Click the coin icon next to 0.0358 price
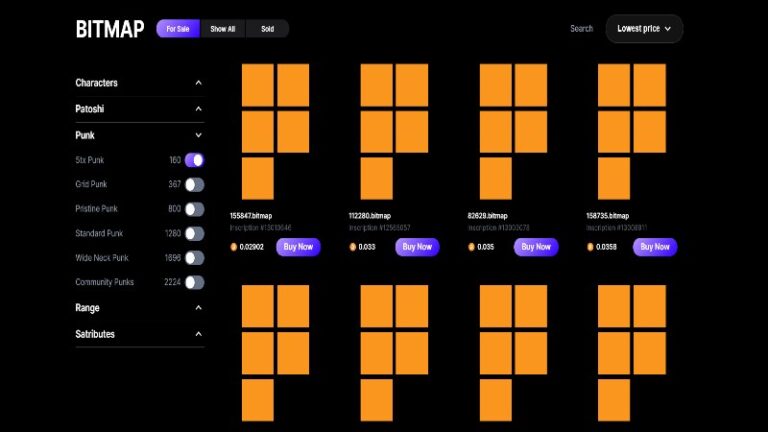 (x=590, y=247)
